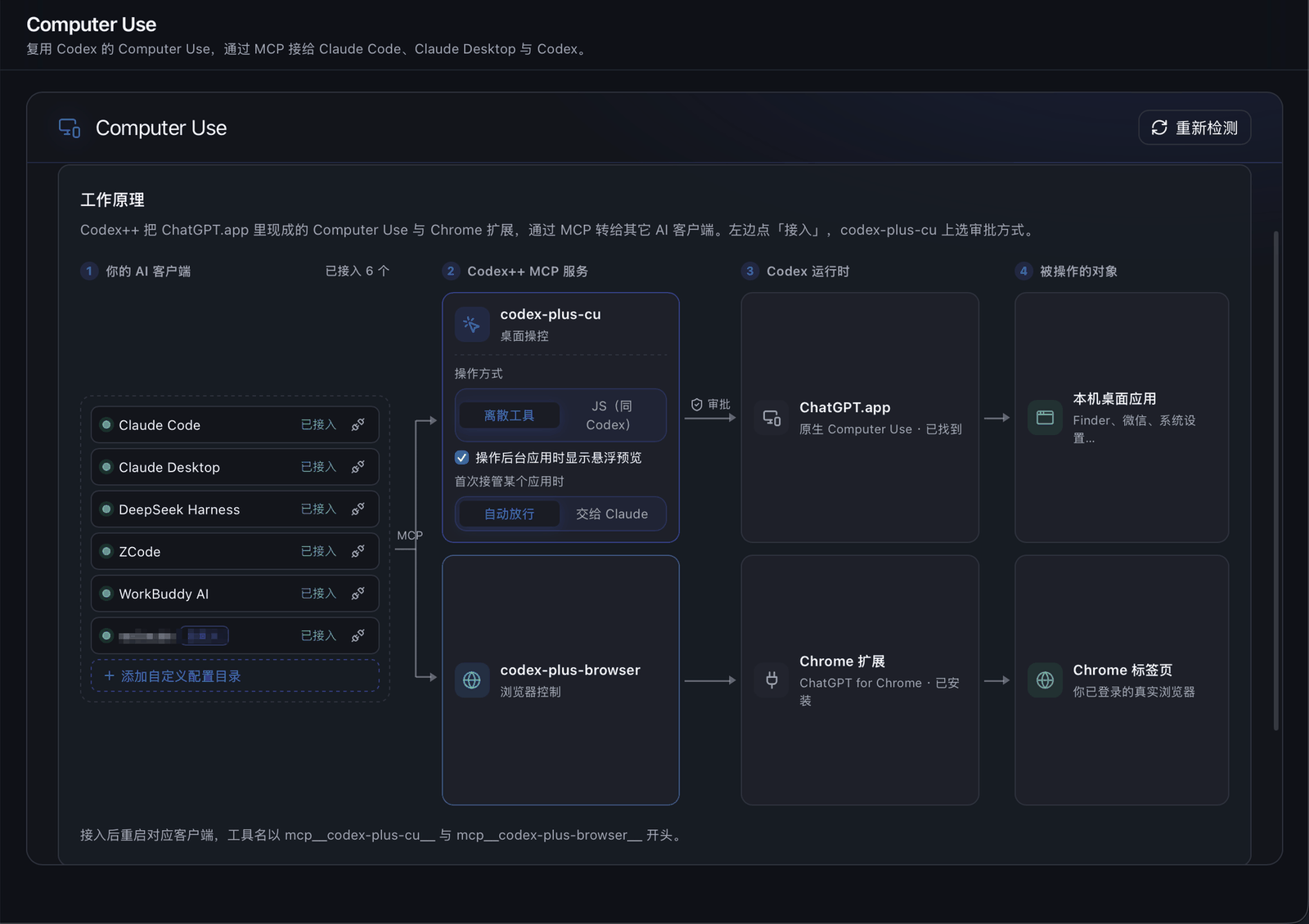
Task: Click the Chrome 扩展 title
Action: pos(842,662)
